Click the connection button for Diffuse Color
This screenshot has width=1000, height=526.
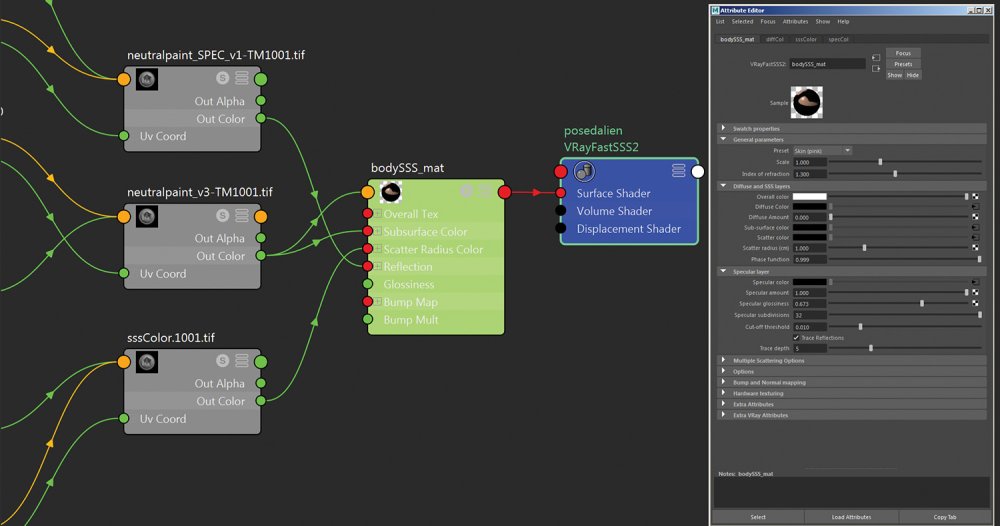(x=975, y=207)
